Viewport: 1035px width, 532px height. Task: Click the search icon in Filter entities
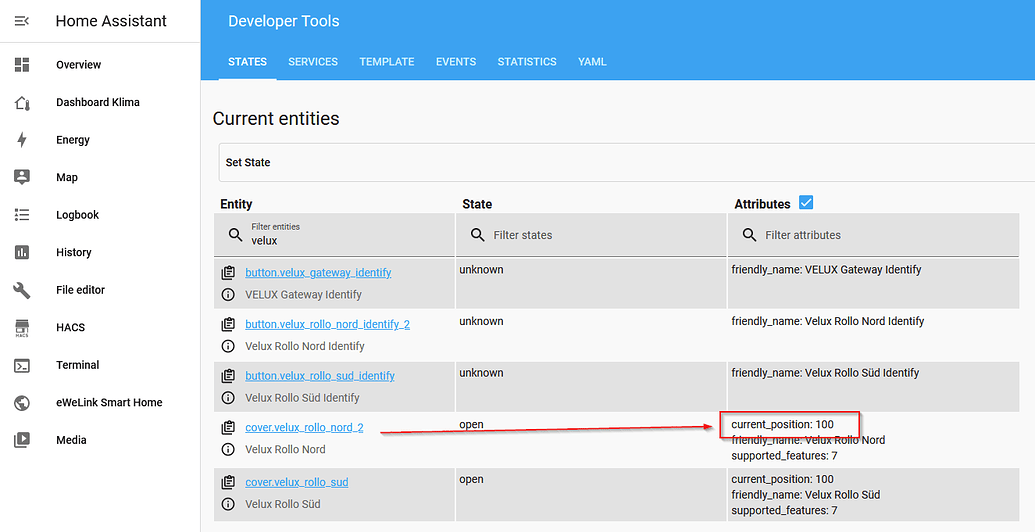236,234
